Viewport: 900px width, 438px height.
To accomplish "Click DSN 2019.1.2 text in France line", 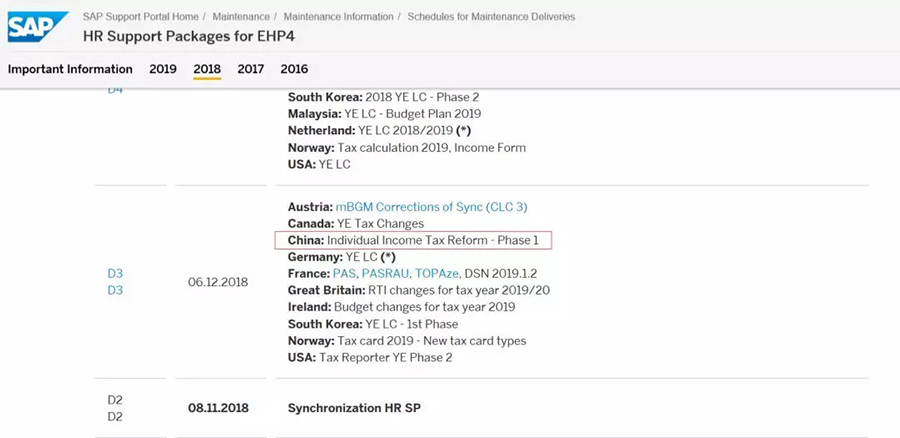I will click(501, 274).
